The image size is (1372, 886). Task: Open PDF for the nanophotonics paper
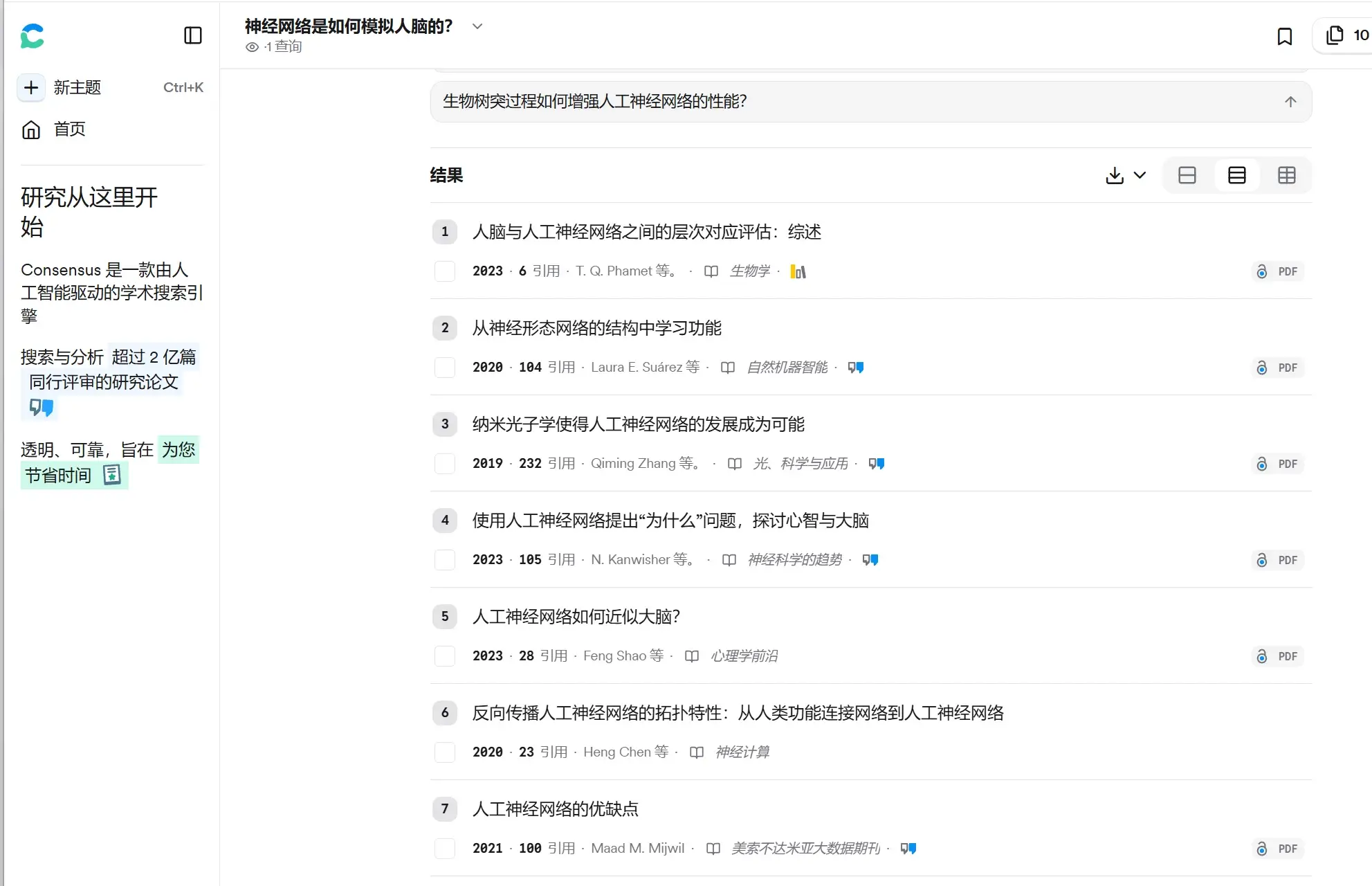tap(1278, 464)
